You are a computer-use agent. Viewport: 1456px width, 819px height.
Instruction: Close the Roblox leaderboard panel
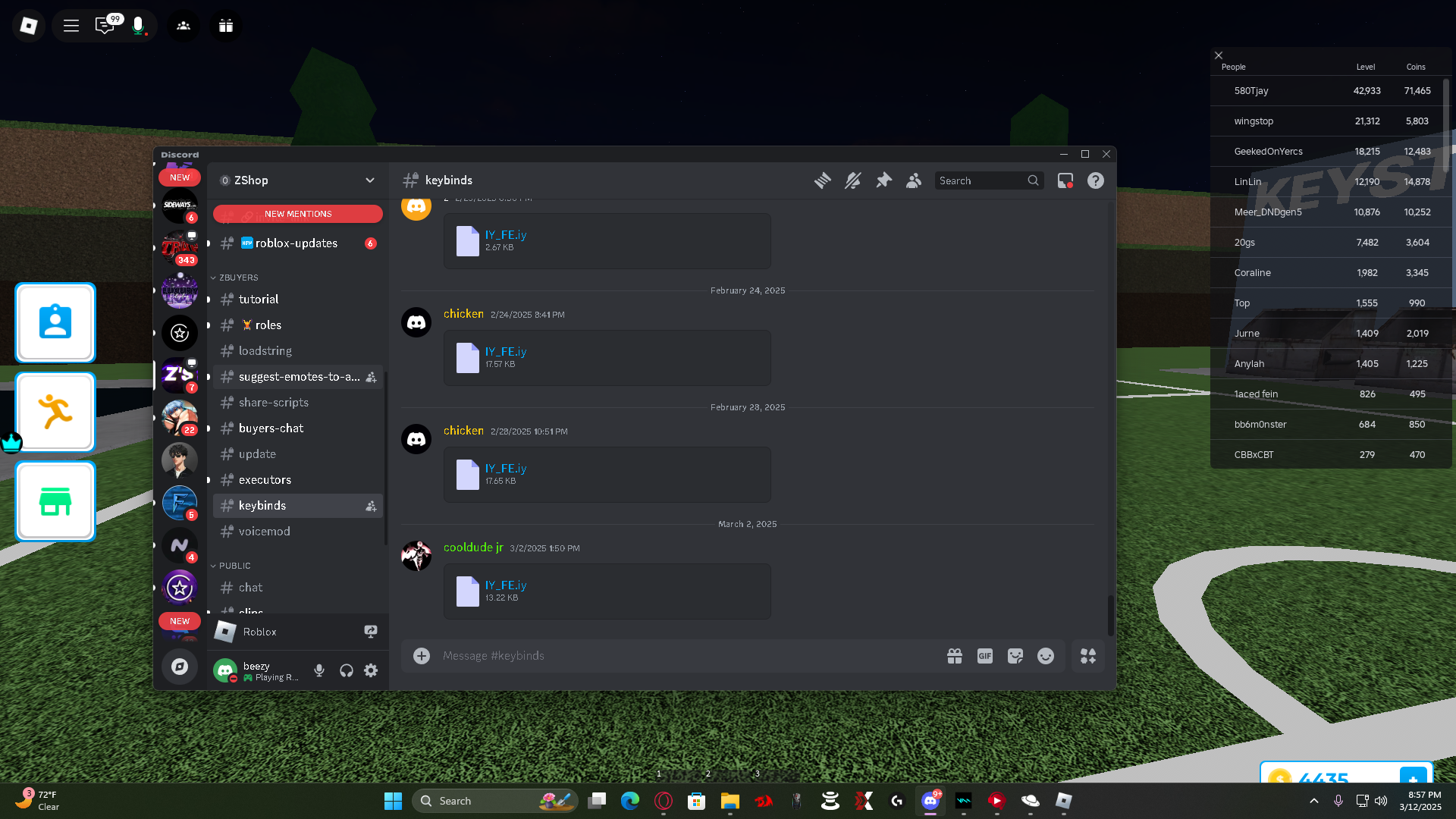coord(1219,55)
